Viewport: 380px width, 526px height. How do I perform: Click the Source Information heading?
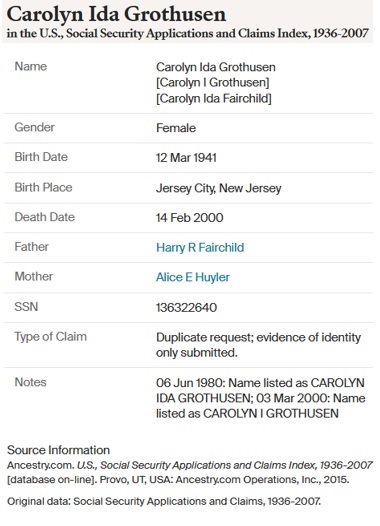[x=58, y=450]
